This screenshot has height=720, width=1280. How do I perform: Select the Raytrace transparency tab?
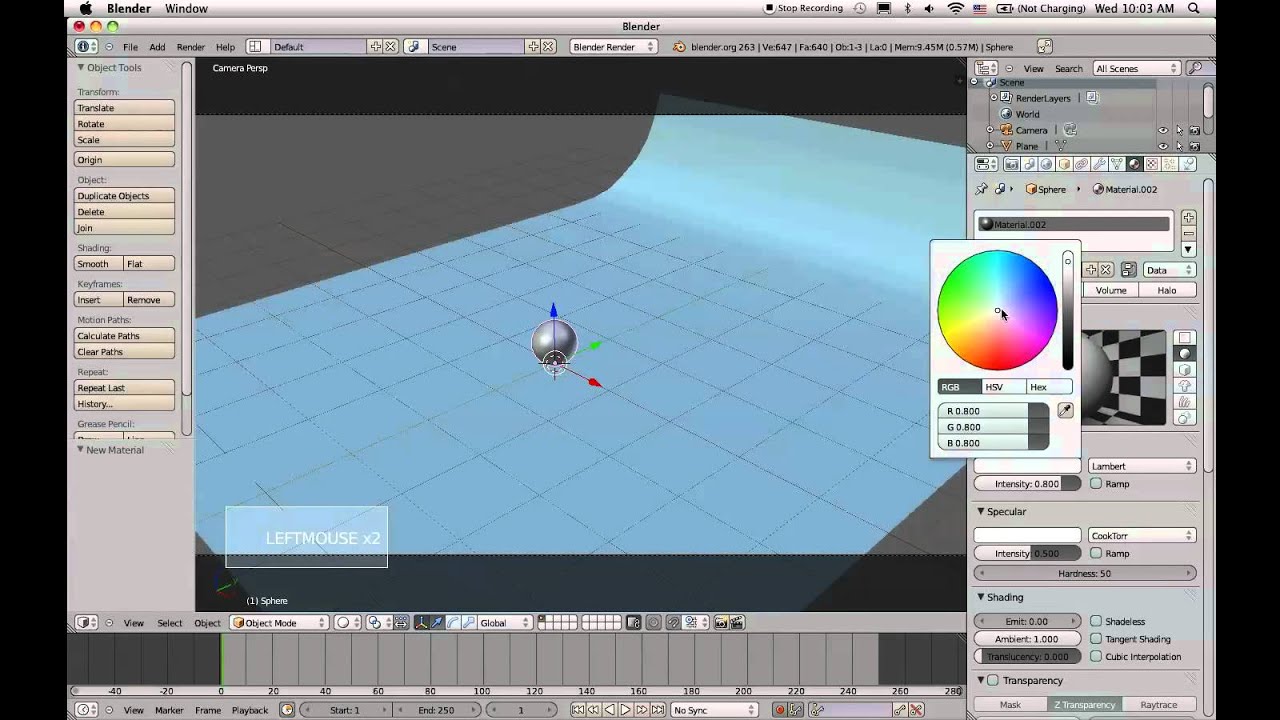click(x=1158, y=705)
